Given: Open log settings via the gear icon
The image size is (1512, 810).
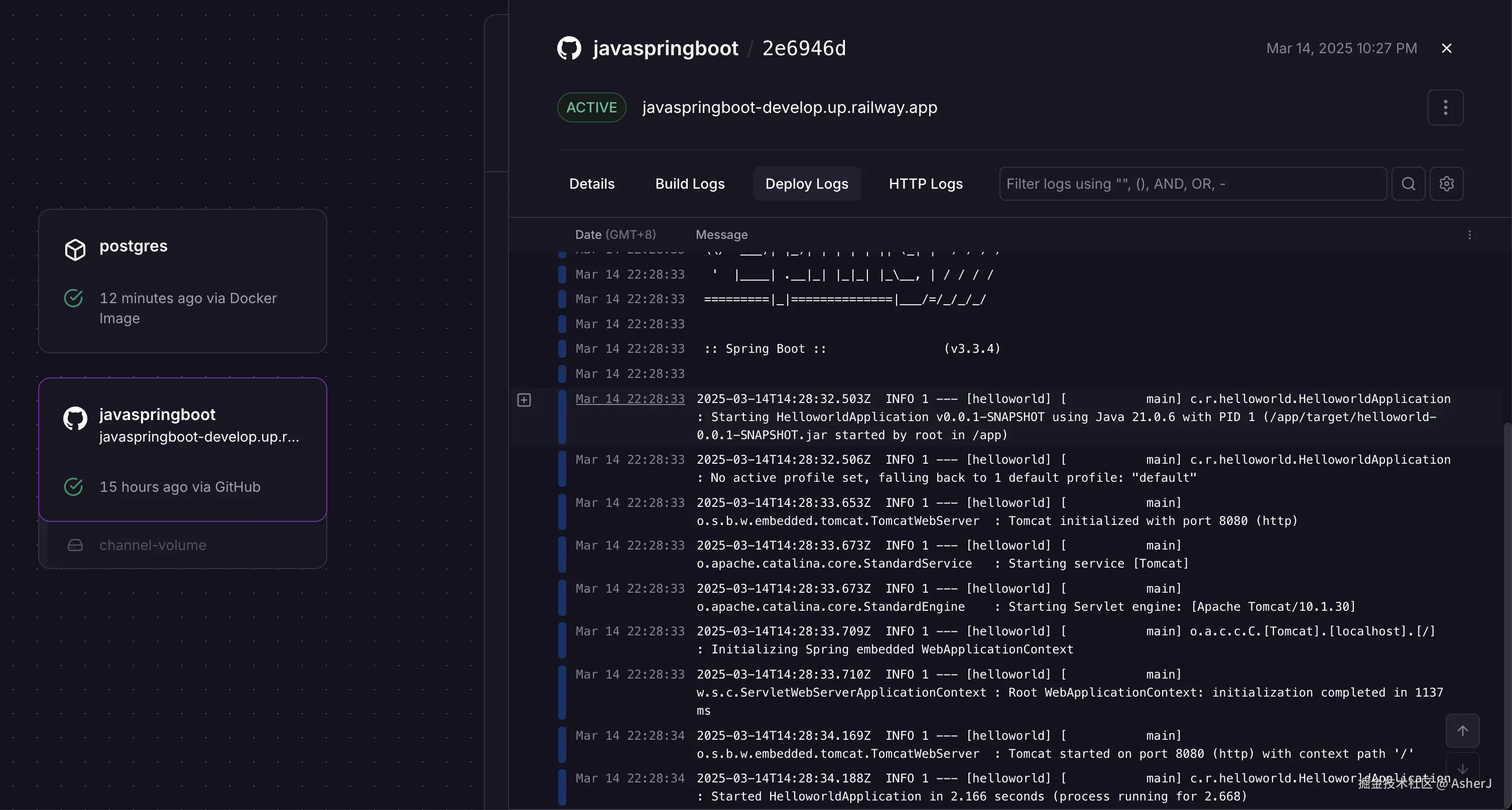Looking at the screenshot, I should click(x=1446, y=184).
